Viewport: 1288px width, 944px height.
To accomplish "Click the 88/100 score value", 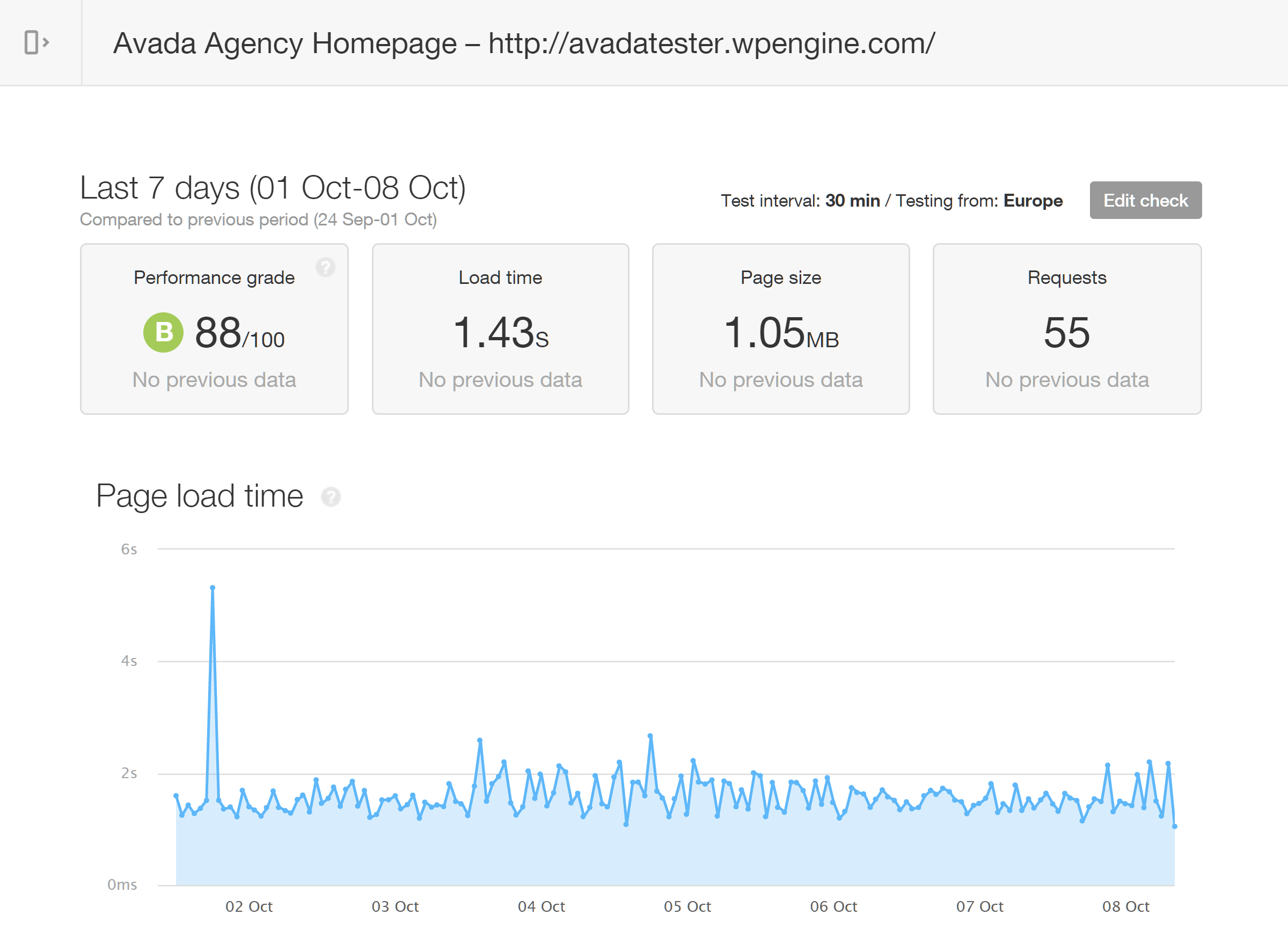I will click(x=239, y=333).
